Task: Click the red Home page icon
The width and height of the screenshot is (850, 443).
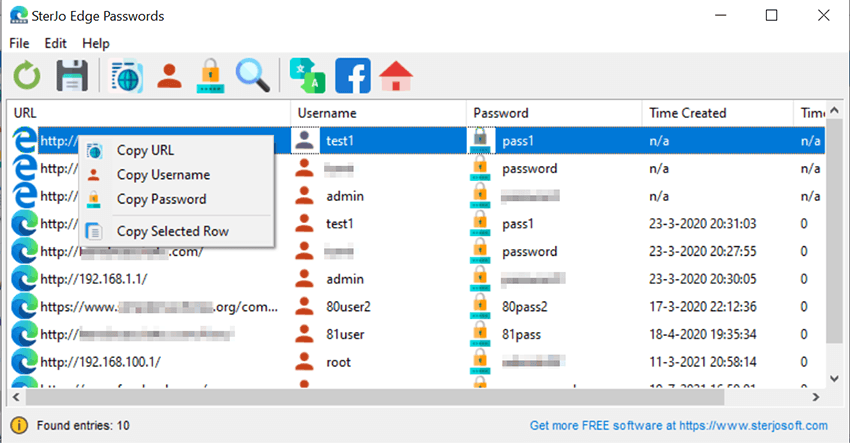Action: [x=396, y=76]
